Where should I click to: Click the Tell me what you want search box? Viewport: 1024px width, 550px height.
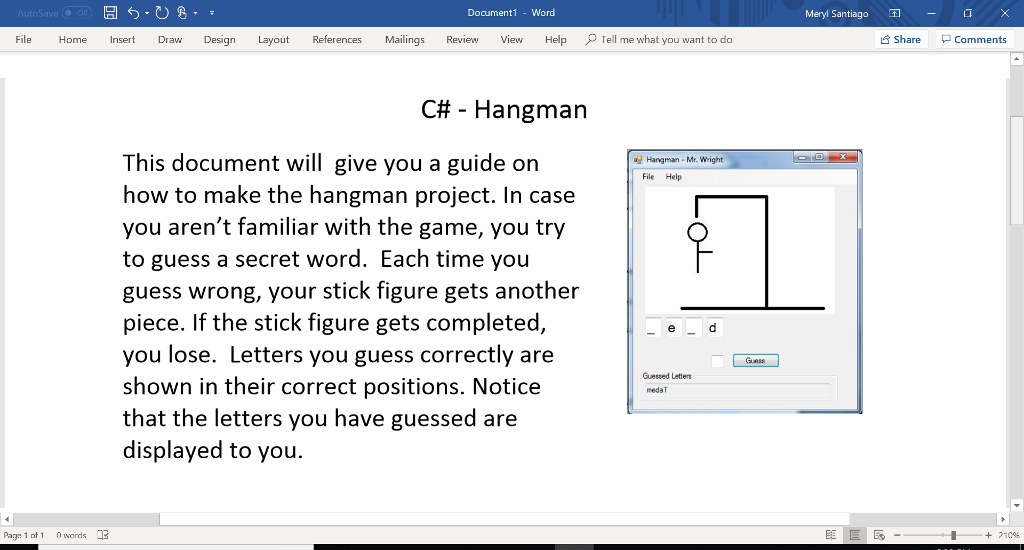pos(660,39)
